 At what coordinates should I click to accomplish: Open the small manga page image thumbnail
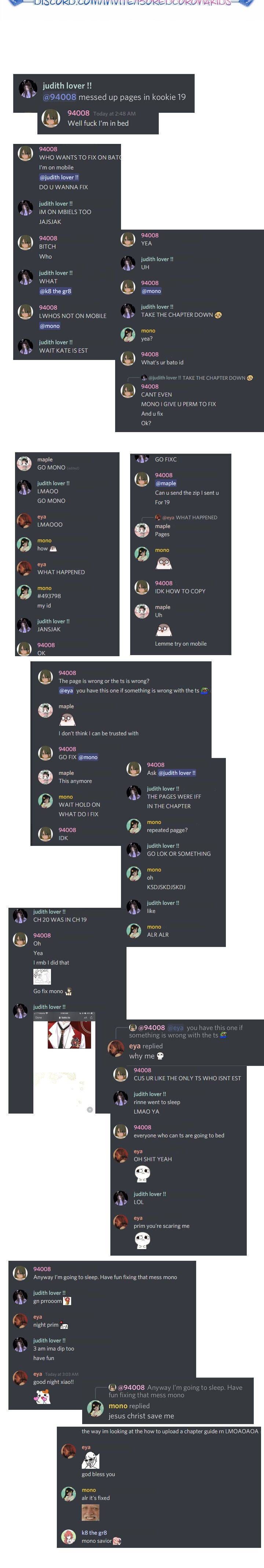point(42,976)
